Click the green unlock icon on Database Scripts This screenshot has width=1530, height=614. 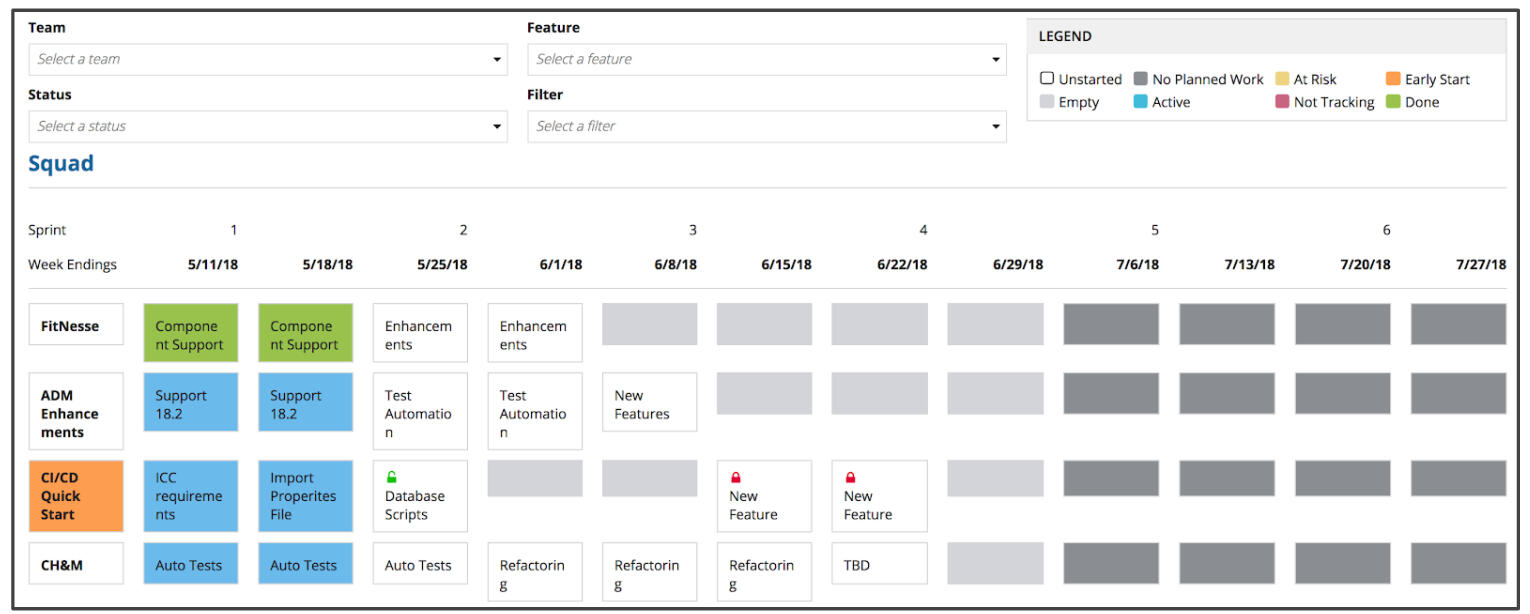pos(392,477)
